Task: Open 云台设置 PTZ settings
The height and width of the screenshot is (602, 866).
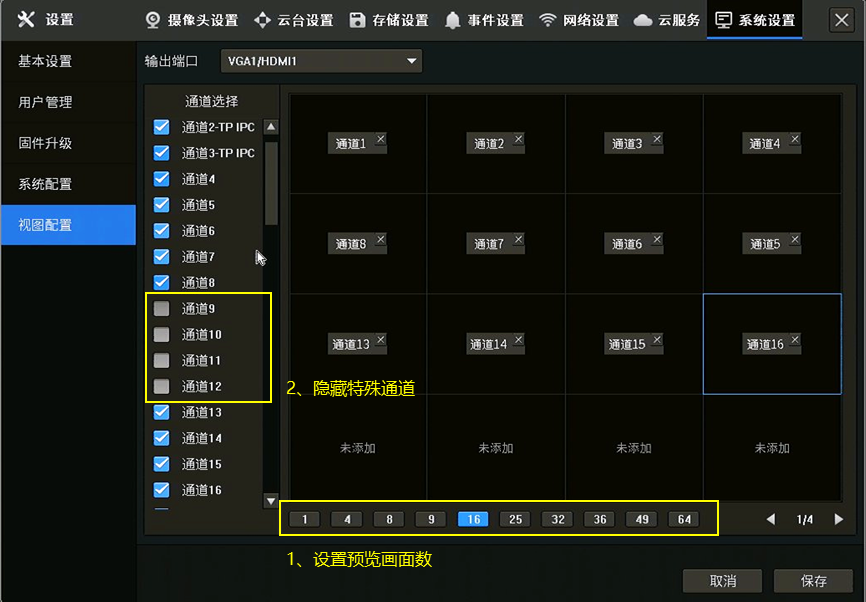Action: click(x=293, y=20)
